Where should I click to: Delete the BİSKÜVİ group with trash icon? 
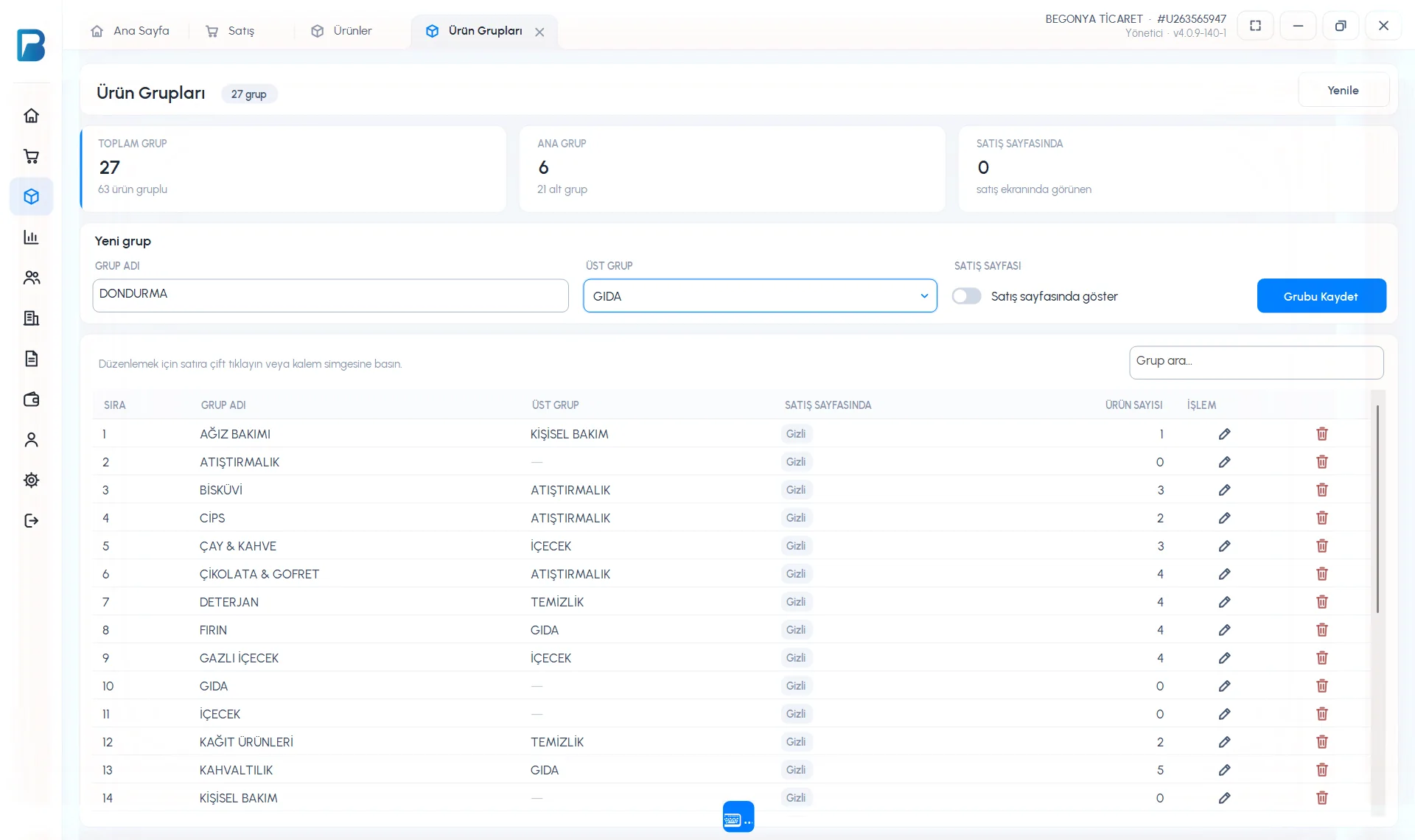coord(1322,490)
